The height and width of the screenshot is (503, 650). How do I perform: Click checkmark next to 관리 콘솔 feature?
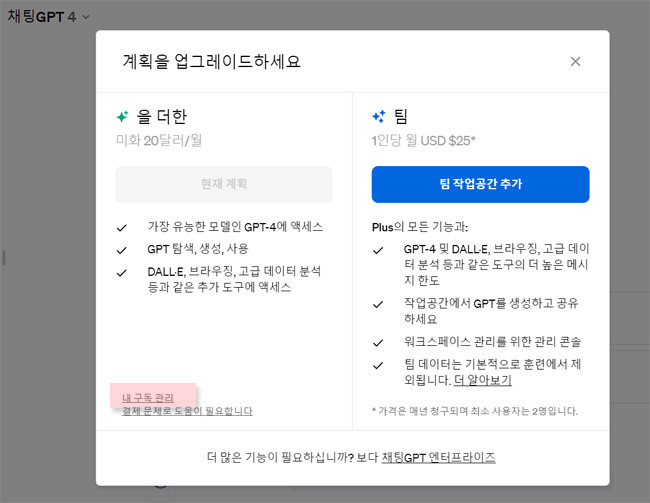pos(378,343)
